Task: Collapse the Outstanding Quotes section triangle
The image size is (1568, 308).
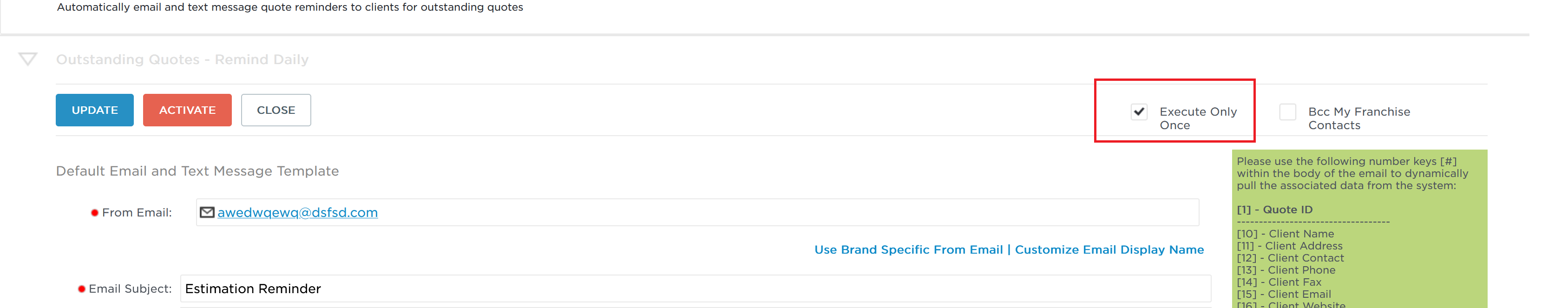Action: (x=28, y=59)
